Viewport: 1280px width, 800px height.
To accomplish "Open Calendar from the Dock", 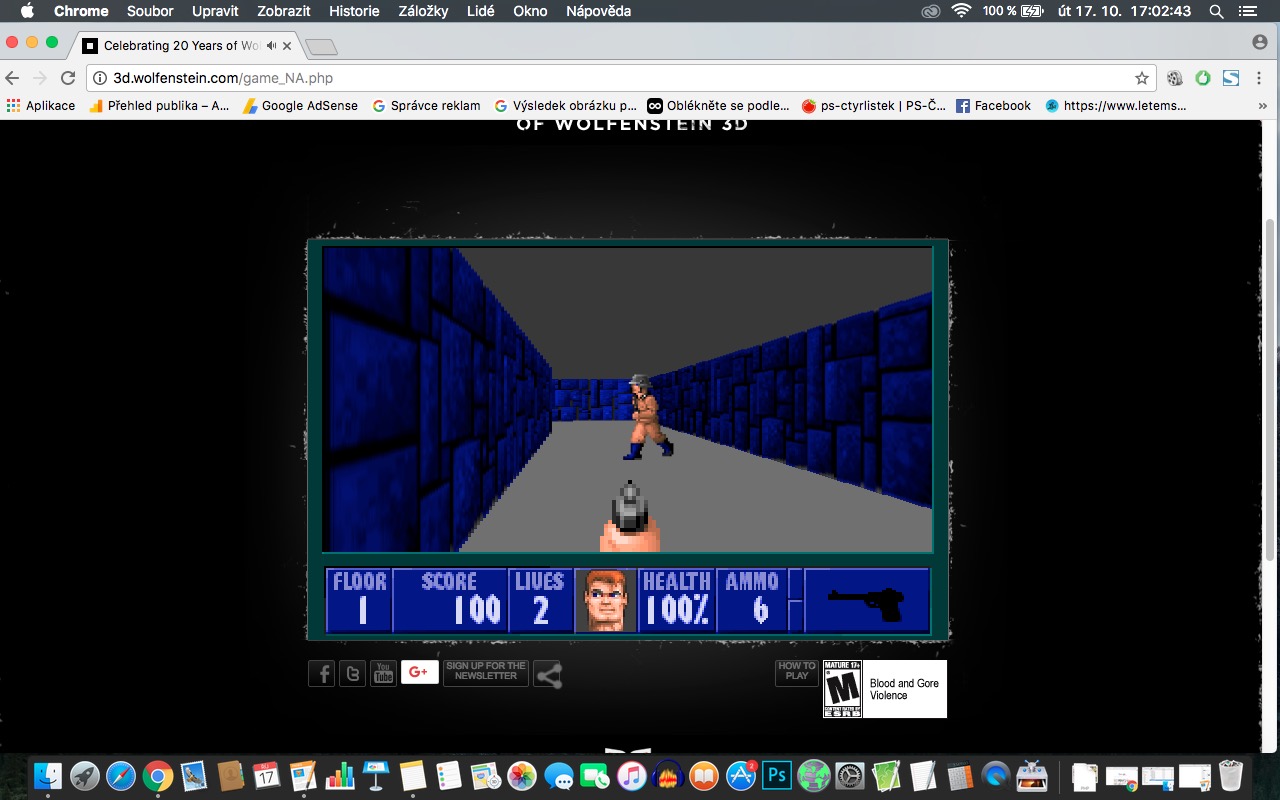I will [266, 775].
